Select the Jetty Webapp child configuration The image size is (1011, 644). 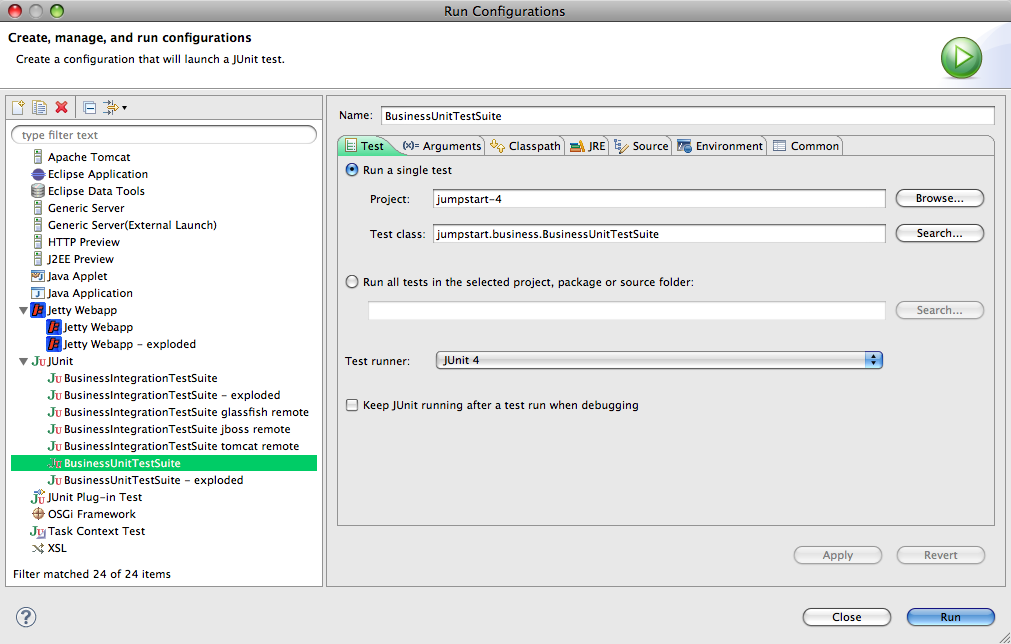tap(98, 327)
